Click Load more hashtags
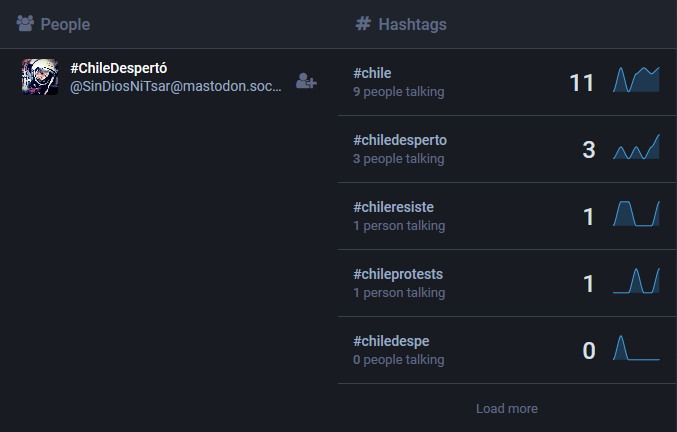 507,408
